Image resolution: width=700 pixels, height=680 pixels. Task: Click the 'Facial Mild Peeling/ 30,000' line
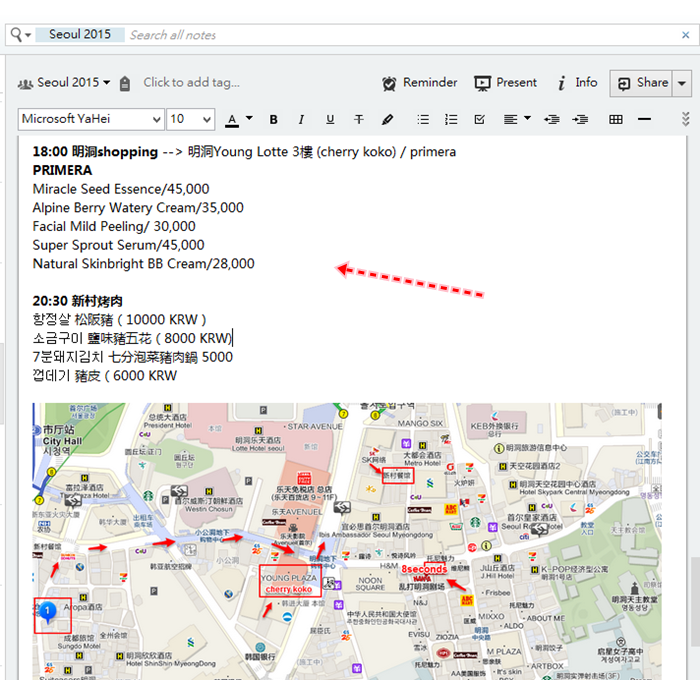114,227
